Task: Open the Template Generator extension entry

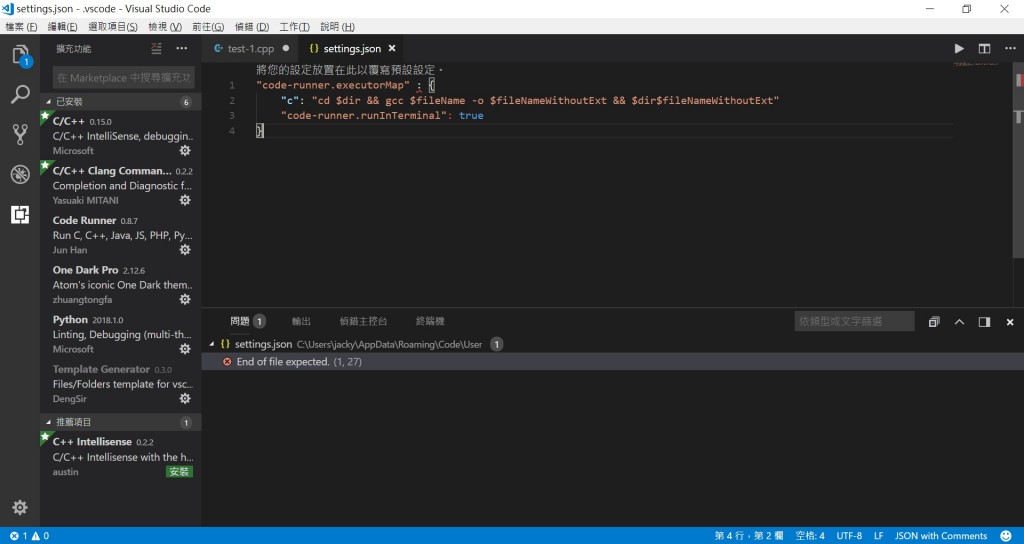Action: coord(121,383)
